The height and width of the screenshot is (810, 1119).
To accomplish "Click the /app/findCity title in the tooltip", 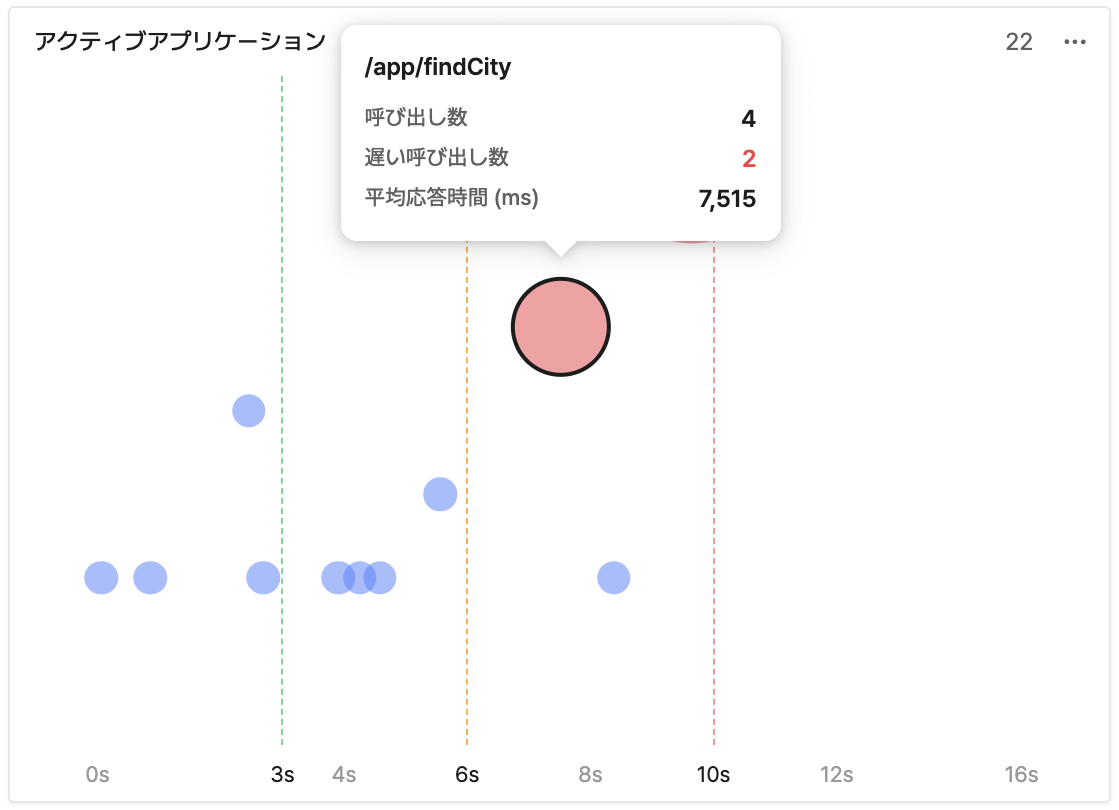I will [x=438, y=68].
